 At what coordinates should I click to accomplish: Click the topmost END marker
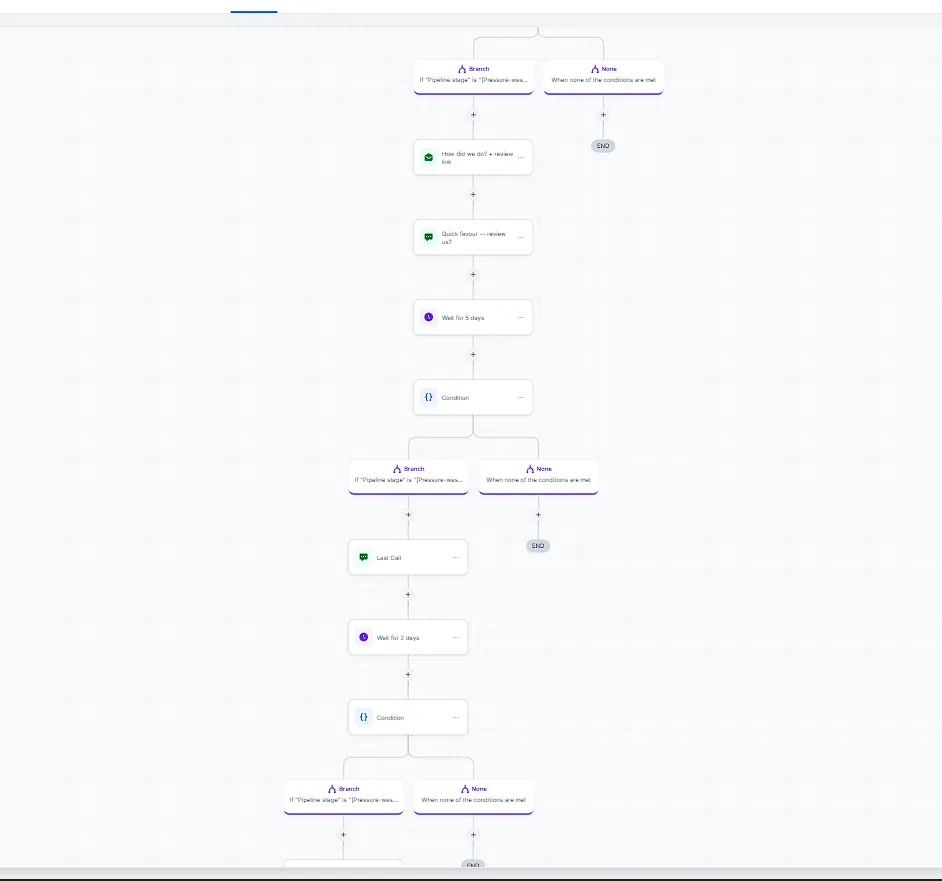click(603, 146)
